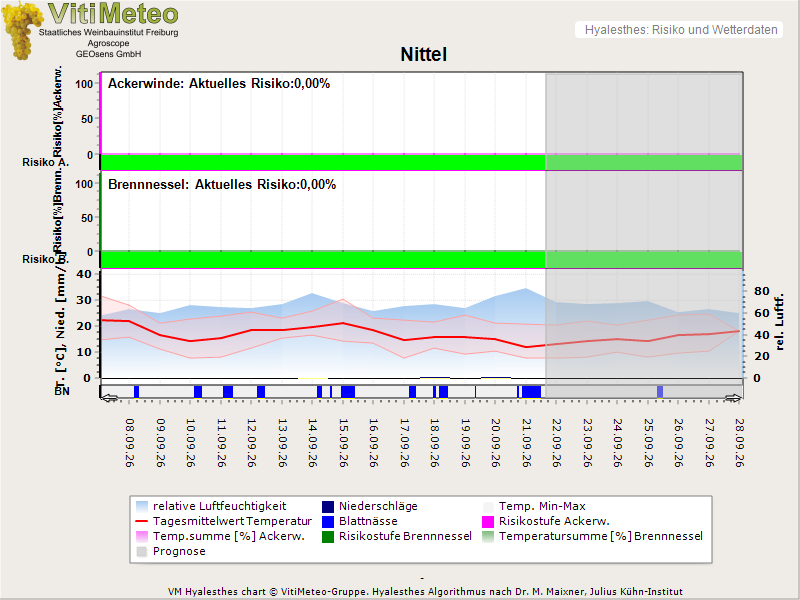Click the 'rel. Luftf.' right axis label
Screen dimensions: 800x600
coord(779,321)
